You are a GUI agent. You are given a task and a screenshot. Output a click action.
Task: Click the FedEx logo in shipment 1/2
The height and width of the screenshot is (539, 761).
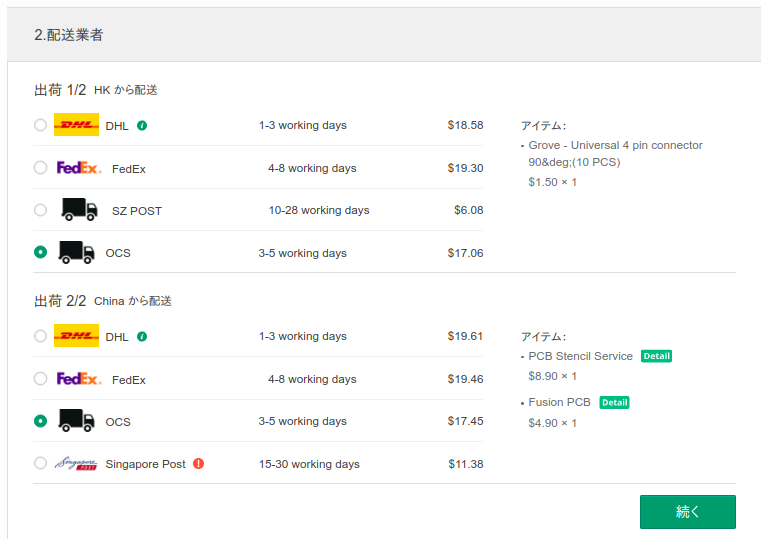pos(79,168)
